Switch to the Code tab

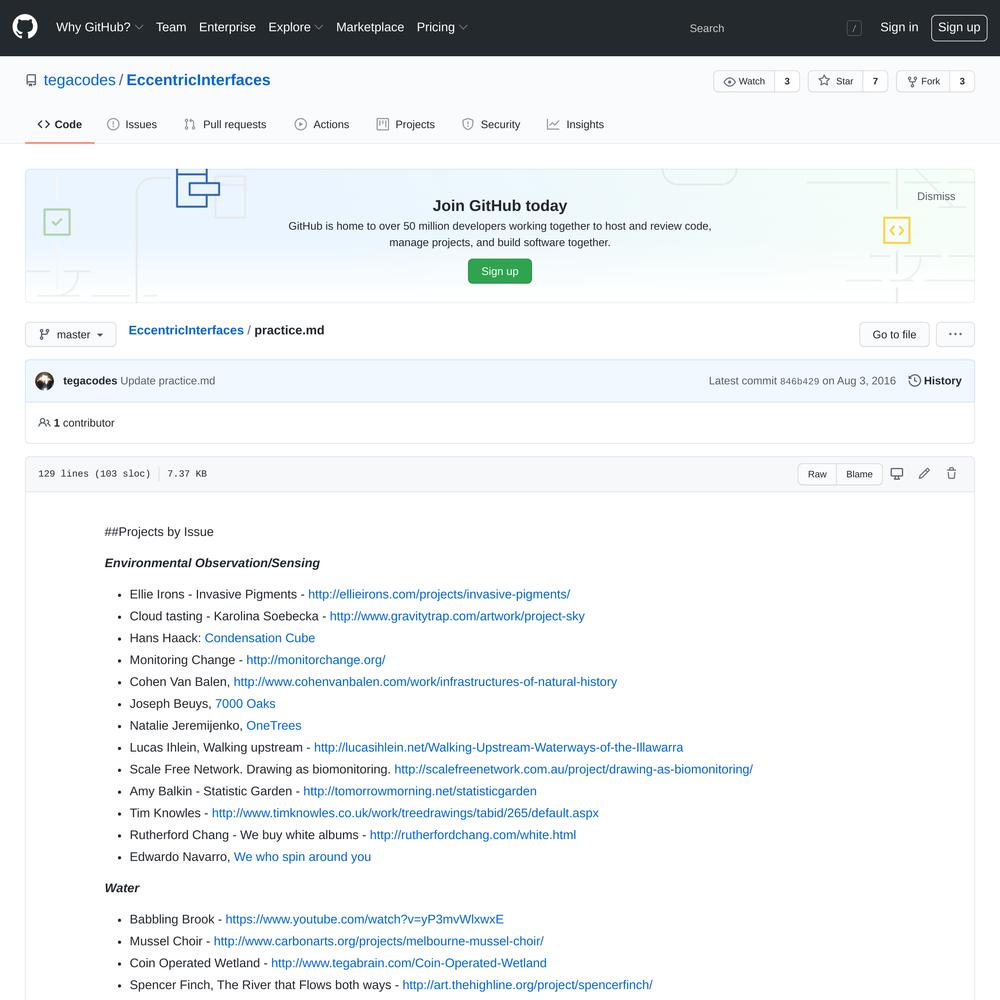(59, 124)
